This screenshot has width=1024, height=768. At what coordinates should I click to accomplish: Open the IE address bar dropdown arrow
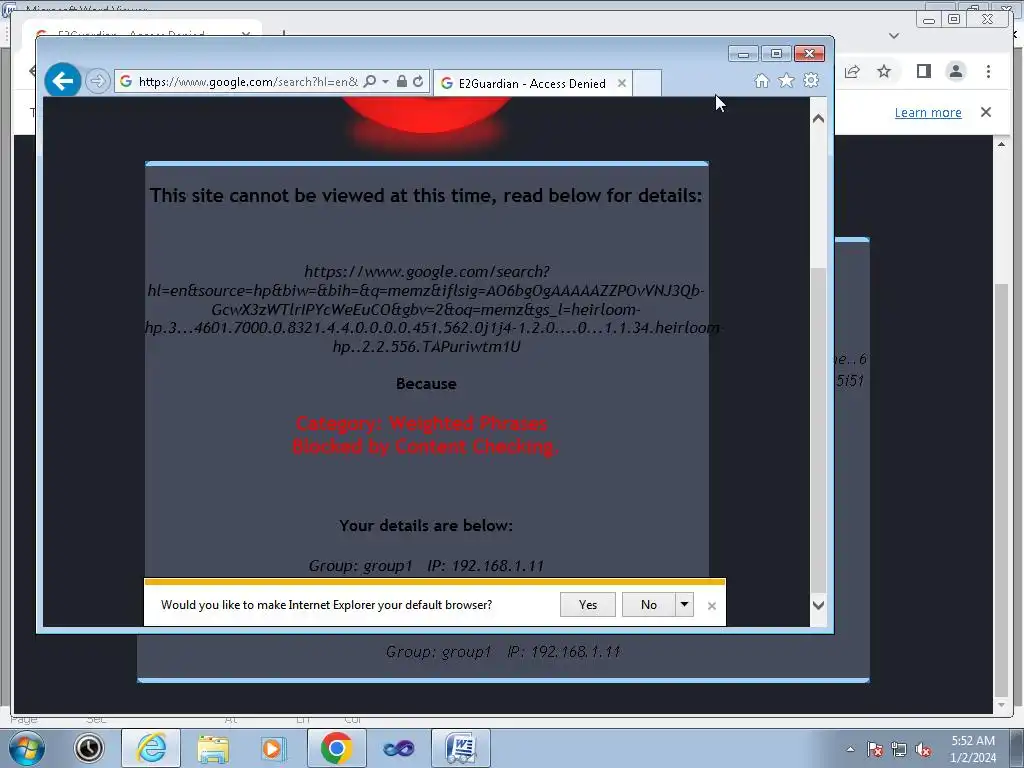pos(385,82)
